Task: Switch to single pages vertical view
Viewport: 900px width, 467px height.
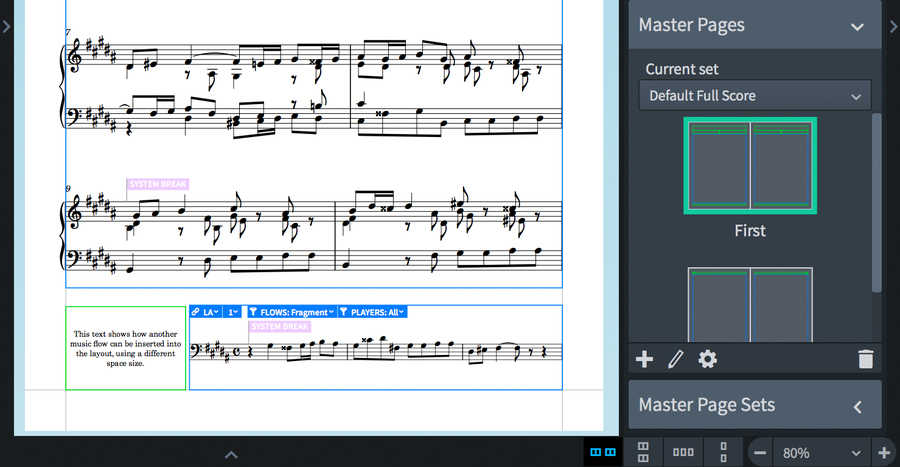Action: (x=723, y=452)
